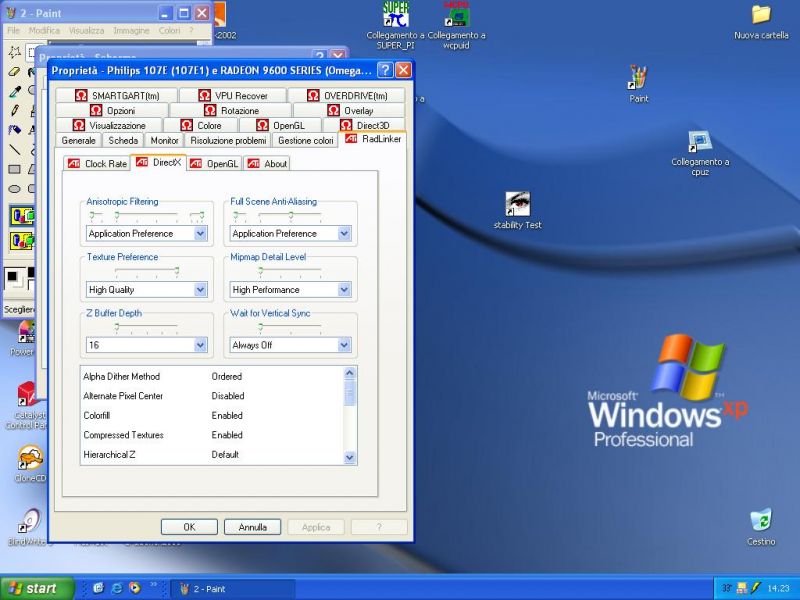
Task: Open the VPU Recover tab
Action: pyautogui.click(x=233, y=95)
